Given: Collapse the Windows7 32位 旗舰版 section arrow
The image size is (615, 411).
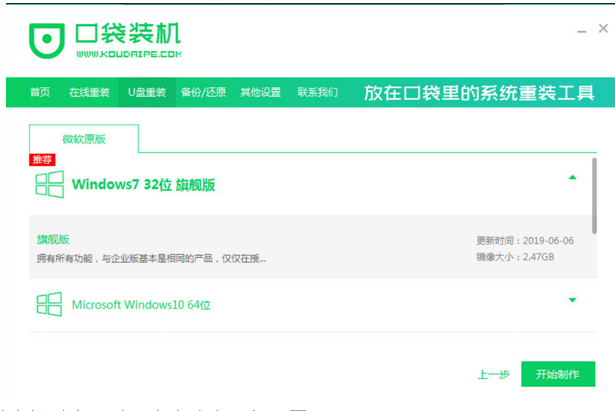Looking at the screenshot, I should point(573,177).
